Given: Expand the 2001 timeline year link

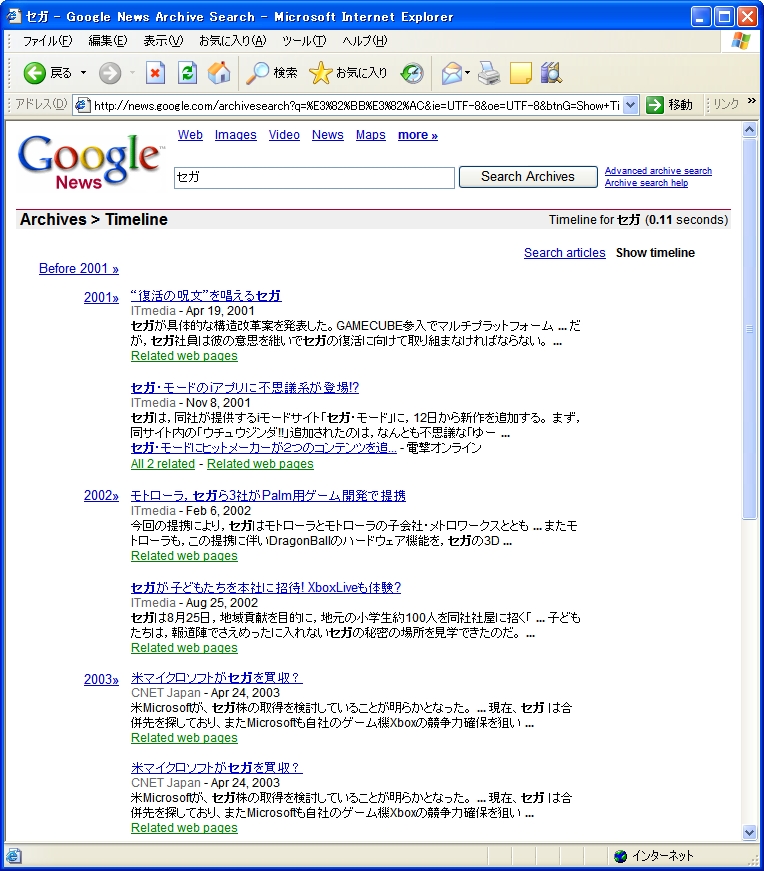Looking at the screenshot, I should pyautogui.click(x=101, y=297).
